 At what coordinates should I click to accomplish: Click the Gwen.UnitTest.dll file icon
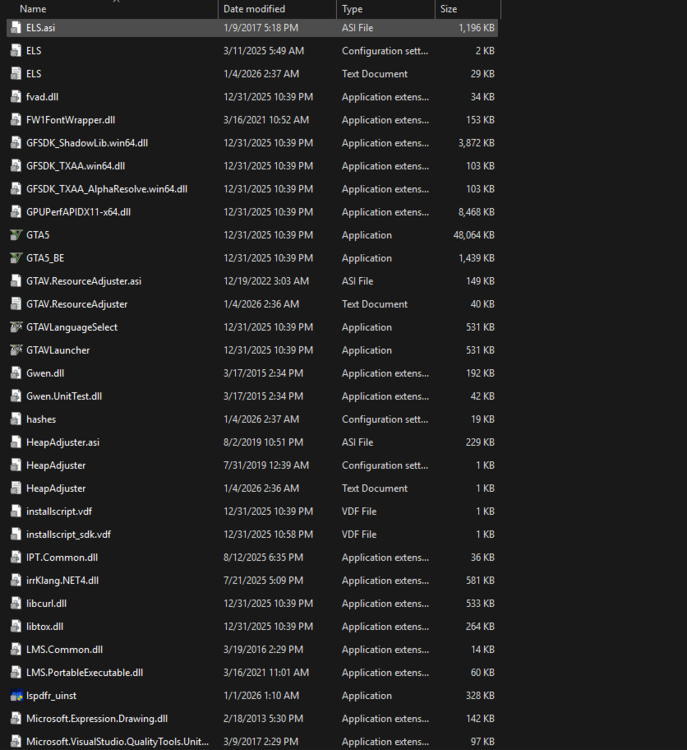pos(16,396)
